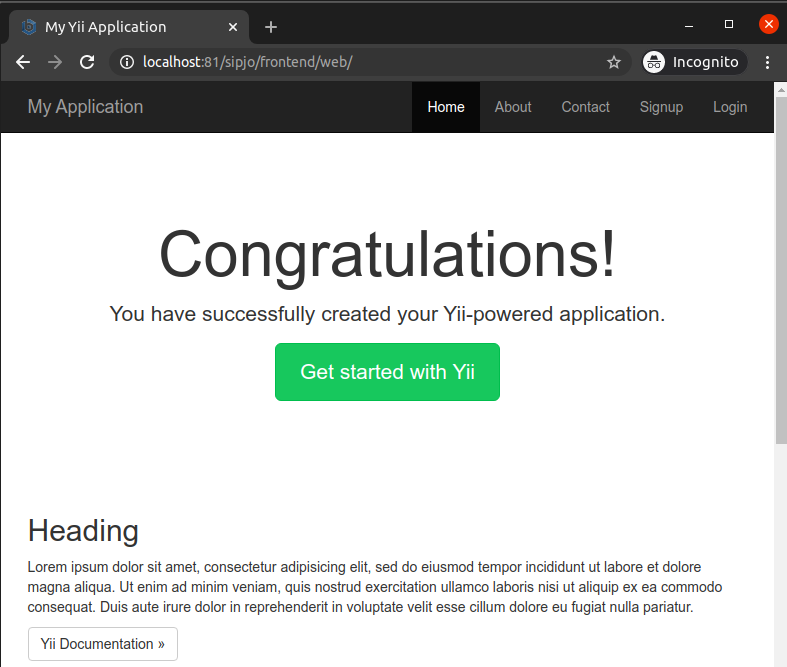Click the 'Heading' section title
The image size is (787, 667).
83,530
